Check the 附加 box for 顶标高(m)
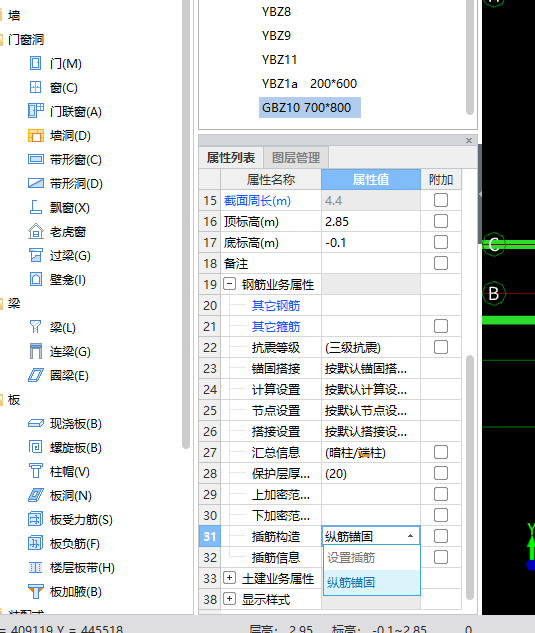This screenshot has height=633, width=535. (x=441, y=221)
